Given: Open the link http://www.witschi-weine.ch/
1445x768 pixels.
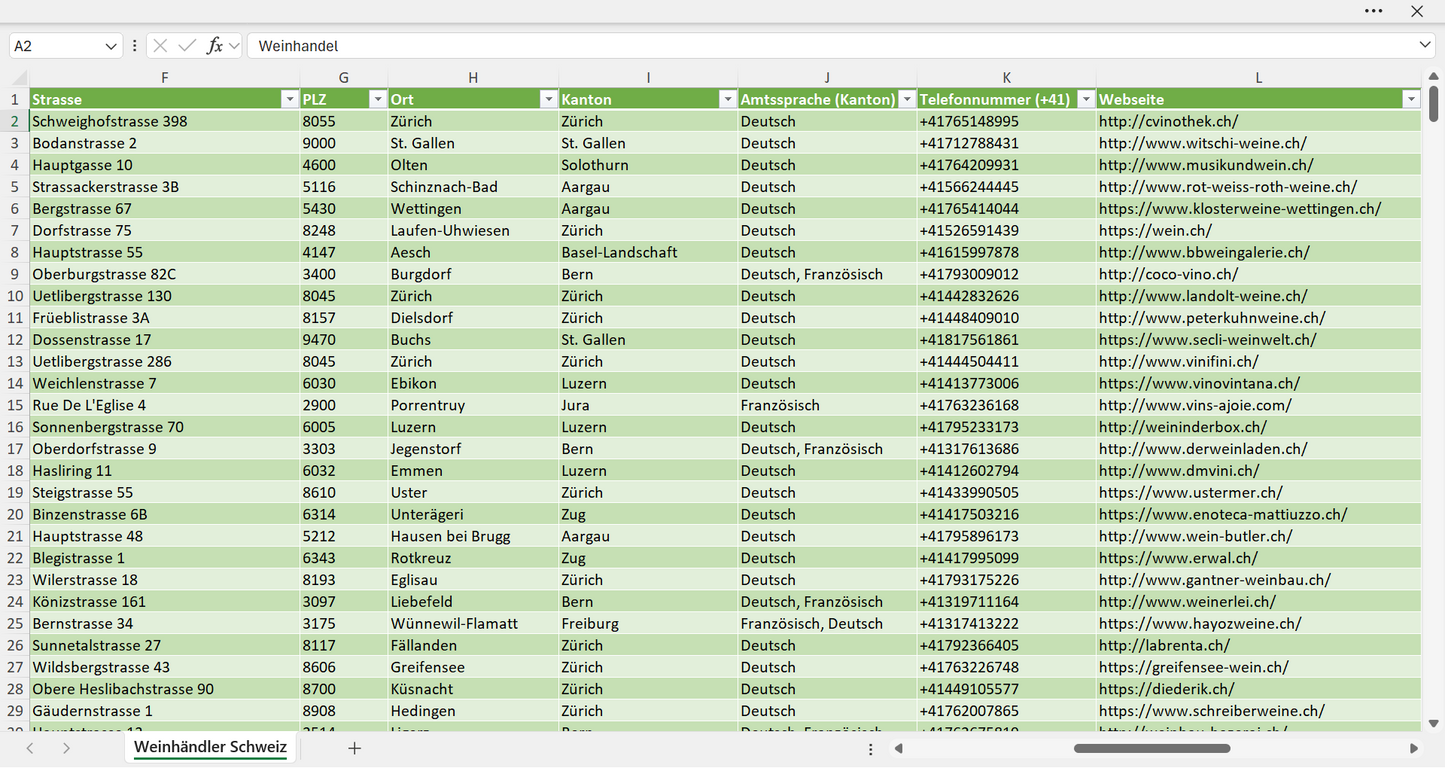Looking at the screenshot, I should coord(1202,143).
